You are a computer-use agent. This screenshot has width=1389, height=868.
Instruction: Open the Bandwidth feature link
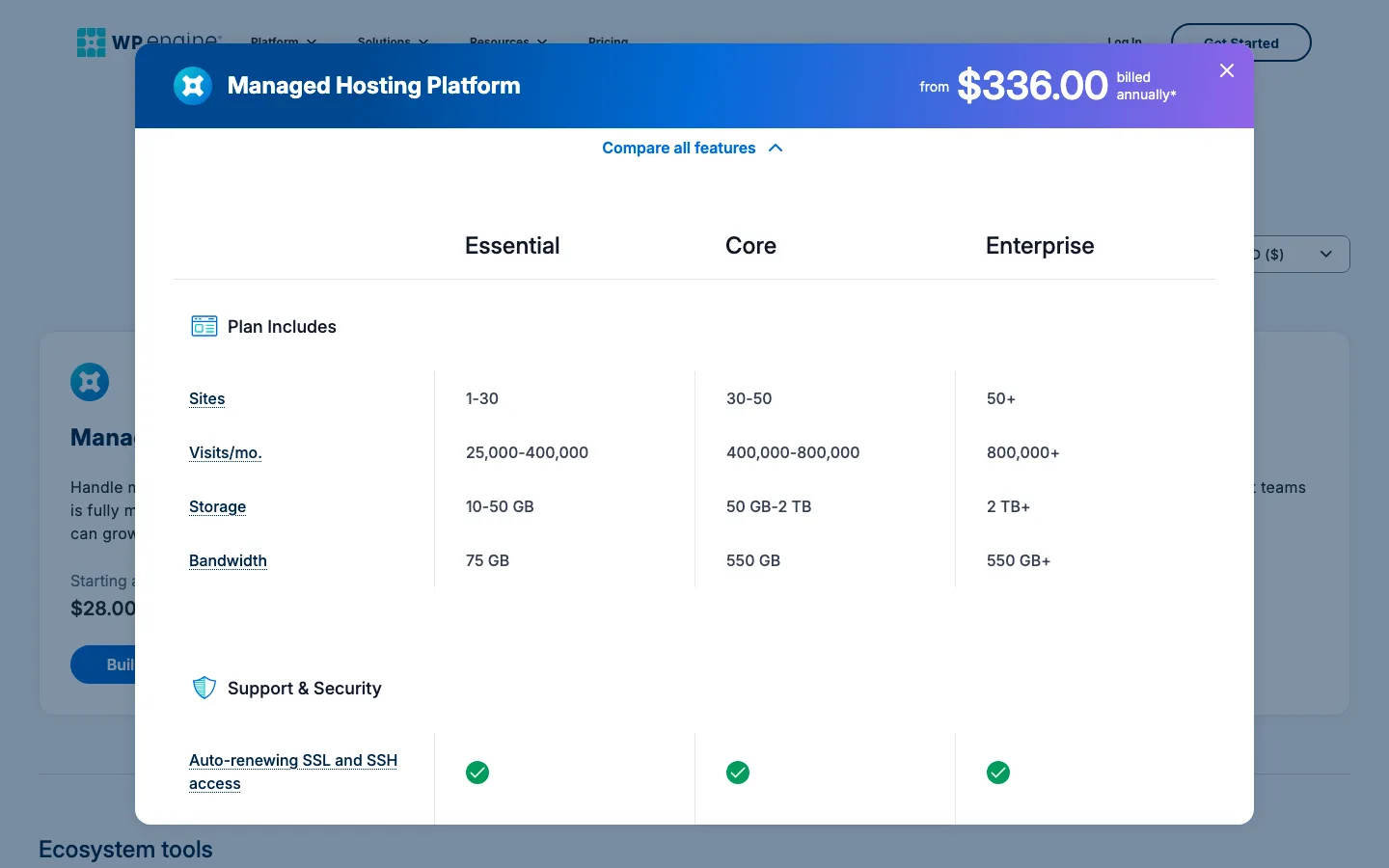228,560
